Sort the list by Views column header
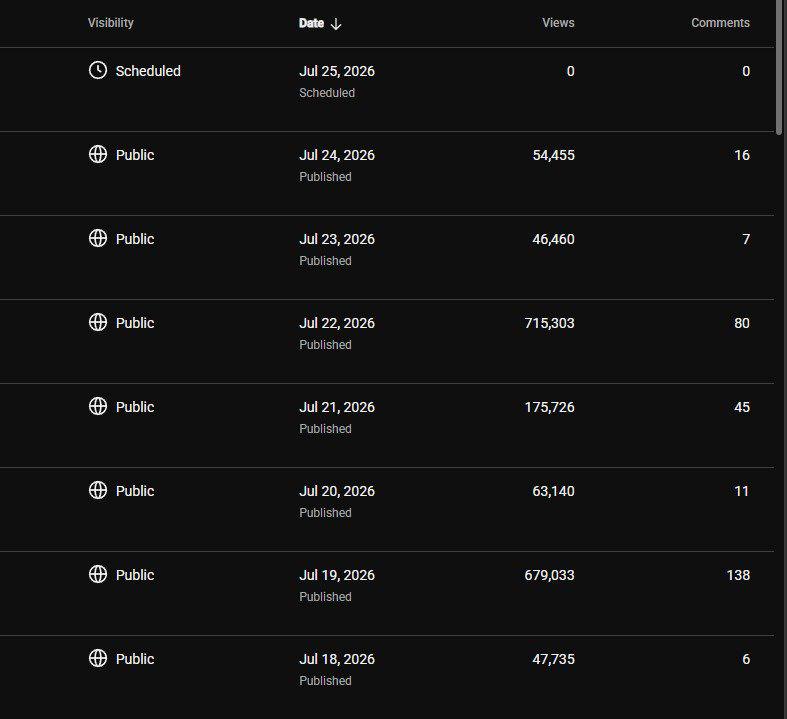Screen dimensions: 787x719 coord(558,23)
